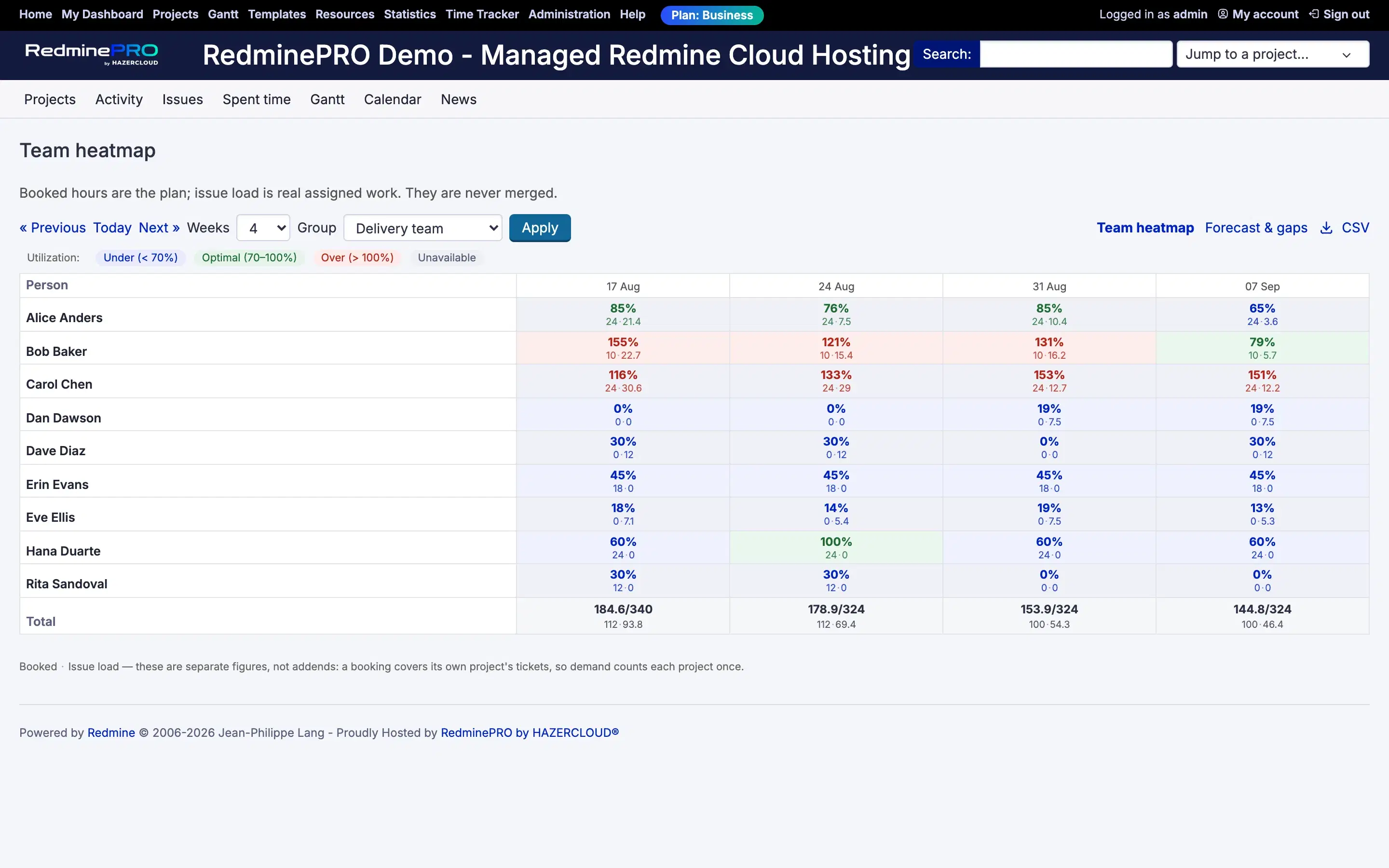Switch to the Spent time tab
The width and height of the screenshot is (1389, 868).
257,99
